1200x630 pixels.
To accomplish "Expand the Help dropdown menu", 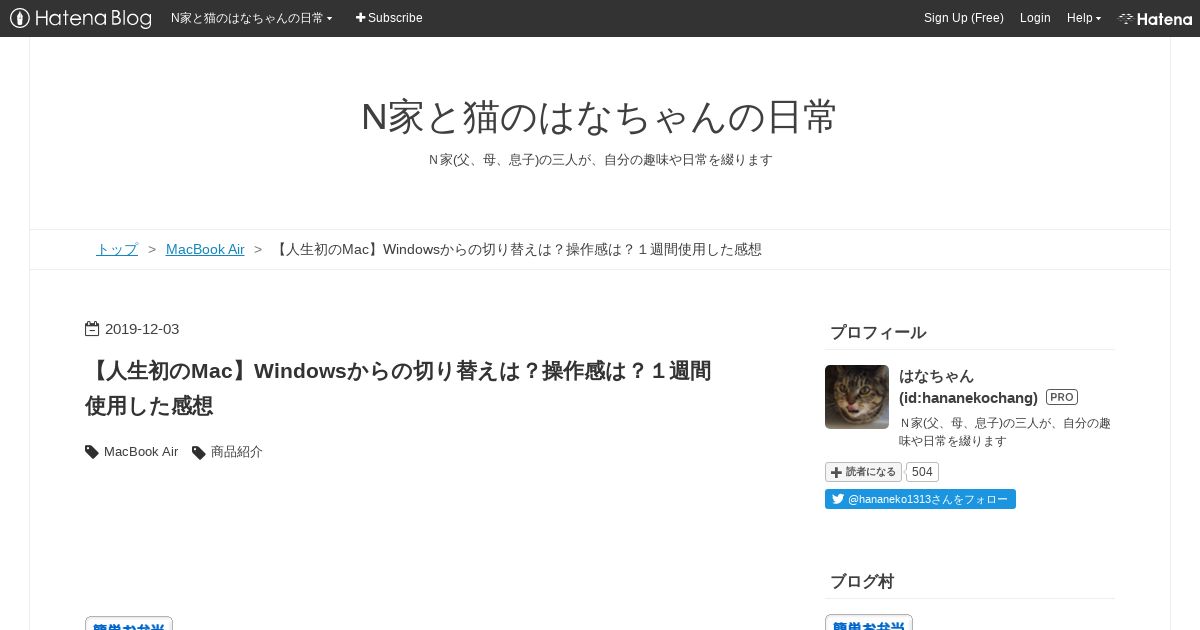I will (1084, 18).
